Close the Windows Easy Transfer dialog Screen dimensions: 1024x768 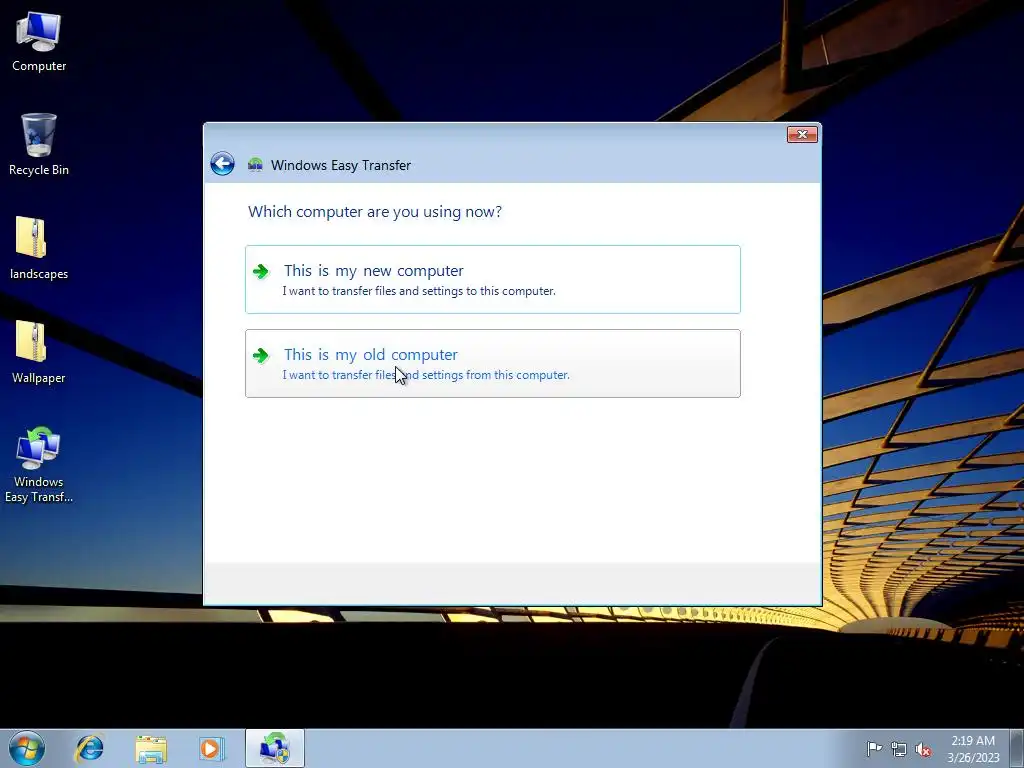click(802, 135)
